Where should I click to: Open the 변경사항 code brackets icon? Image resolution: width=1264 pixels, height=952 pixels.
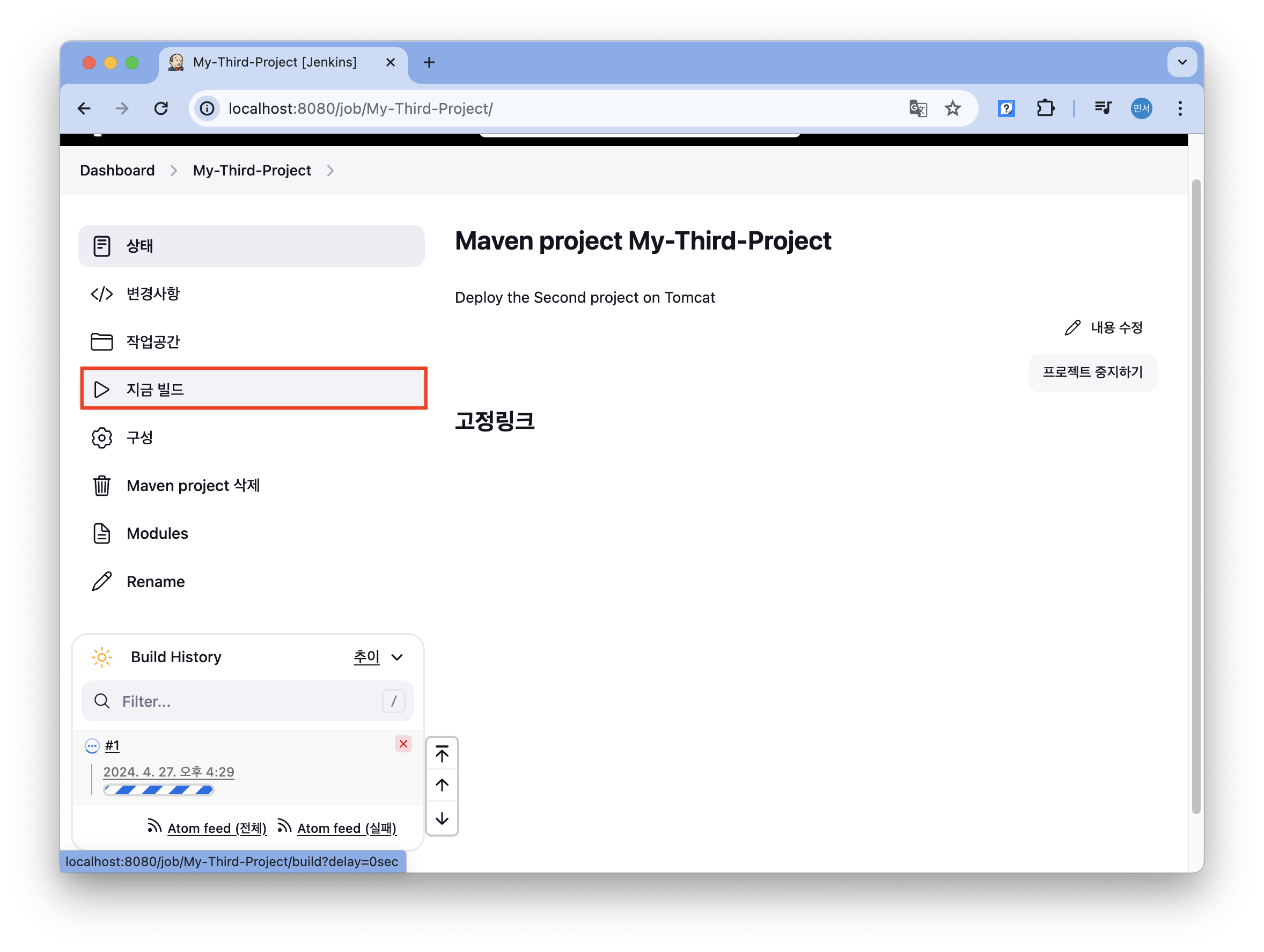[x=102, y=294]
